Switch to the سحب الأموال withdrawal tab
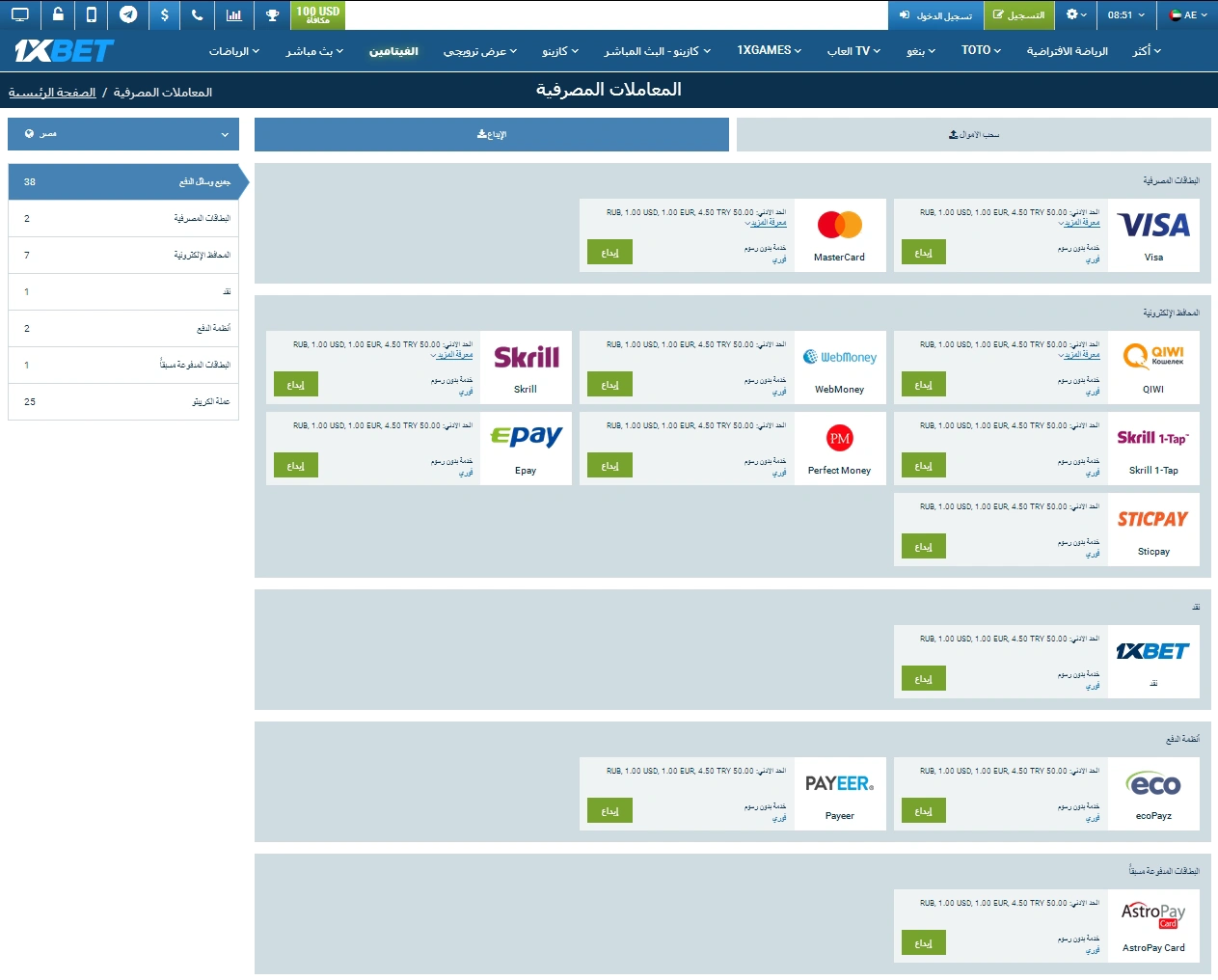The height and width of the screenshot is (980, 1218). click(x=972, y=134)
